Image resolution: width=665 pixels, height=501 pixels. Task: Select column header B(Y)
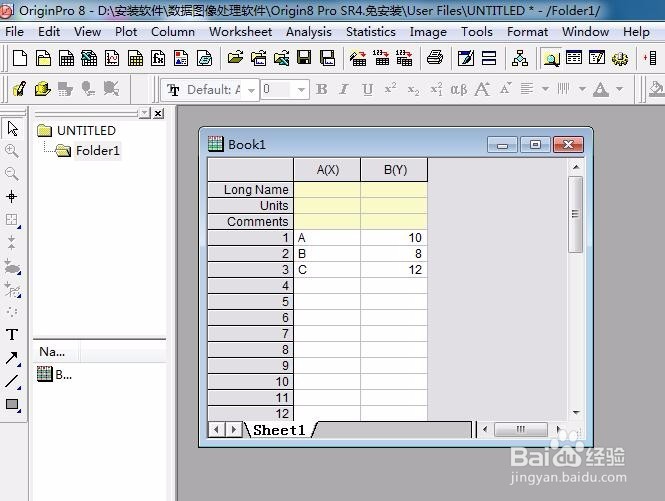pyautogui.click(x=394, y=170)
